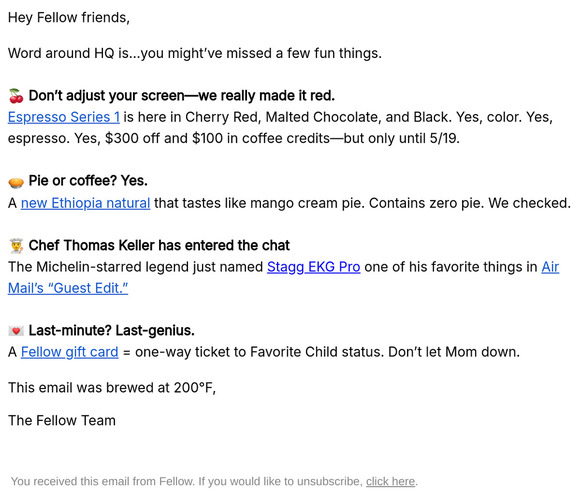Click the 'Hey Fellow friends' greeting
This screenshot has height=491, width=580.
pyautogui.click(x=69, y=18)
